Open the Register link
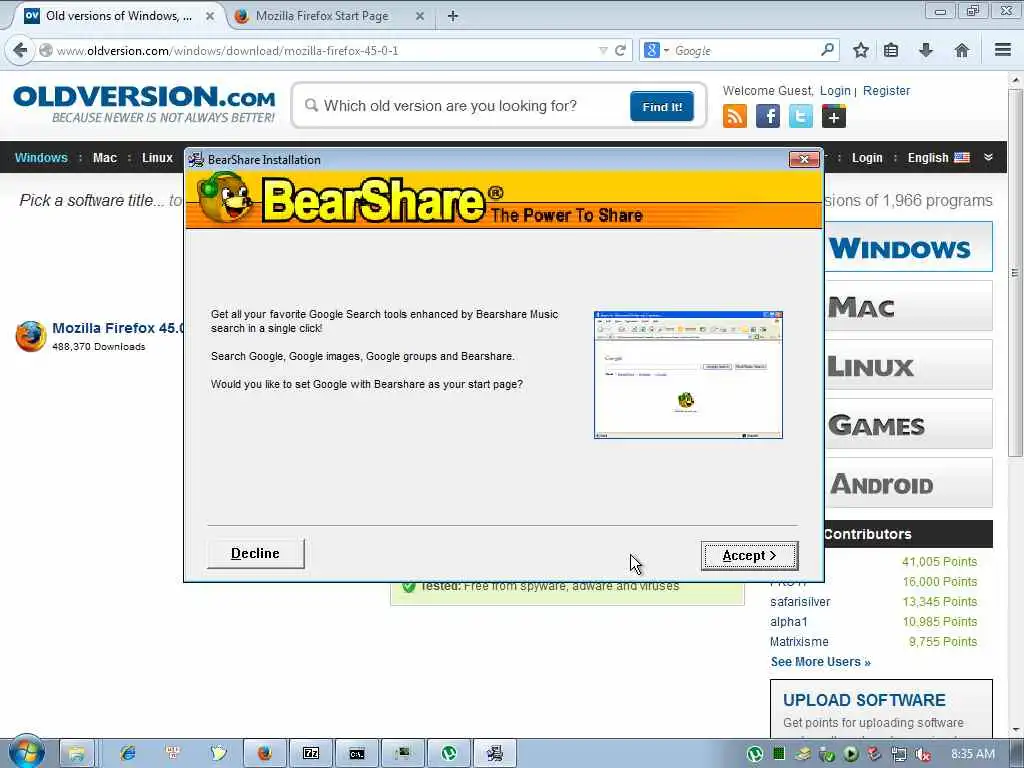 click(886, 91)
